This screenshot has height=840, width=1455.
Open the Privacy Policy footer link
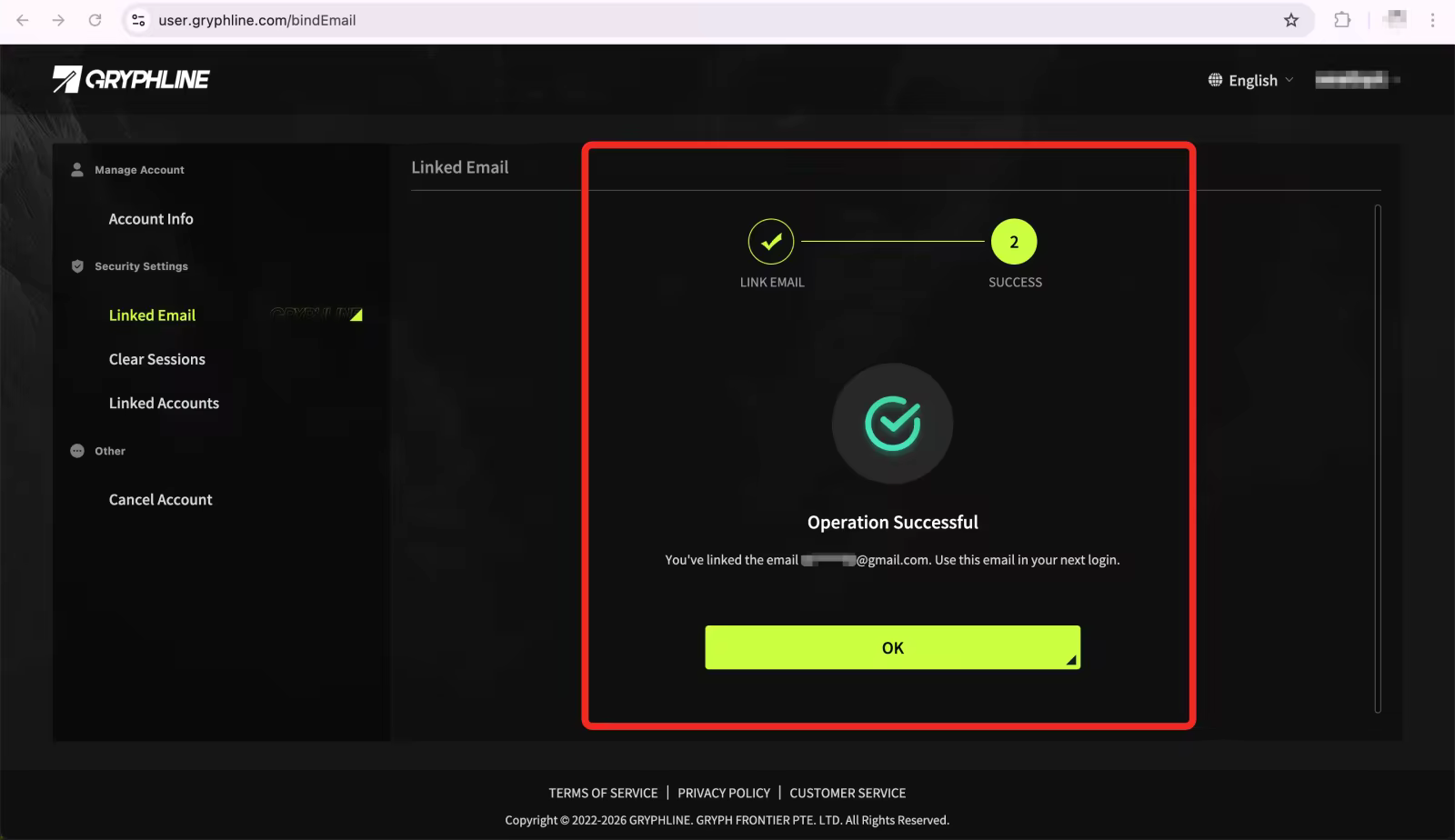pos(723,793)
